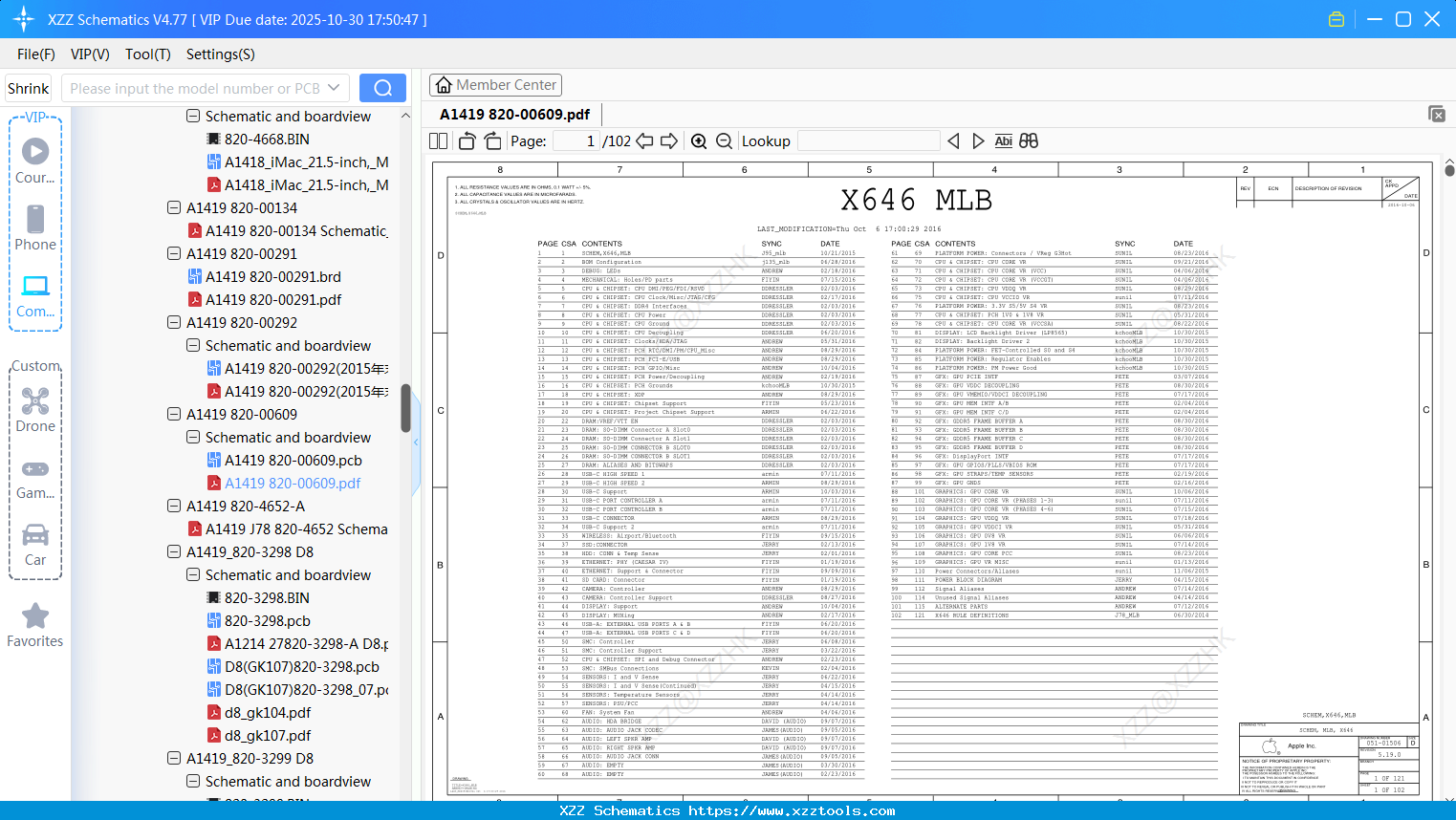The height and width of the screenshot is (820, 1456).
Task: Rotate the page clockwise
Action: coord(492,141)
